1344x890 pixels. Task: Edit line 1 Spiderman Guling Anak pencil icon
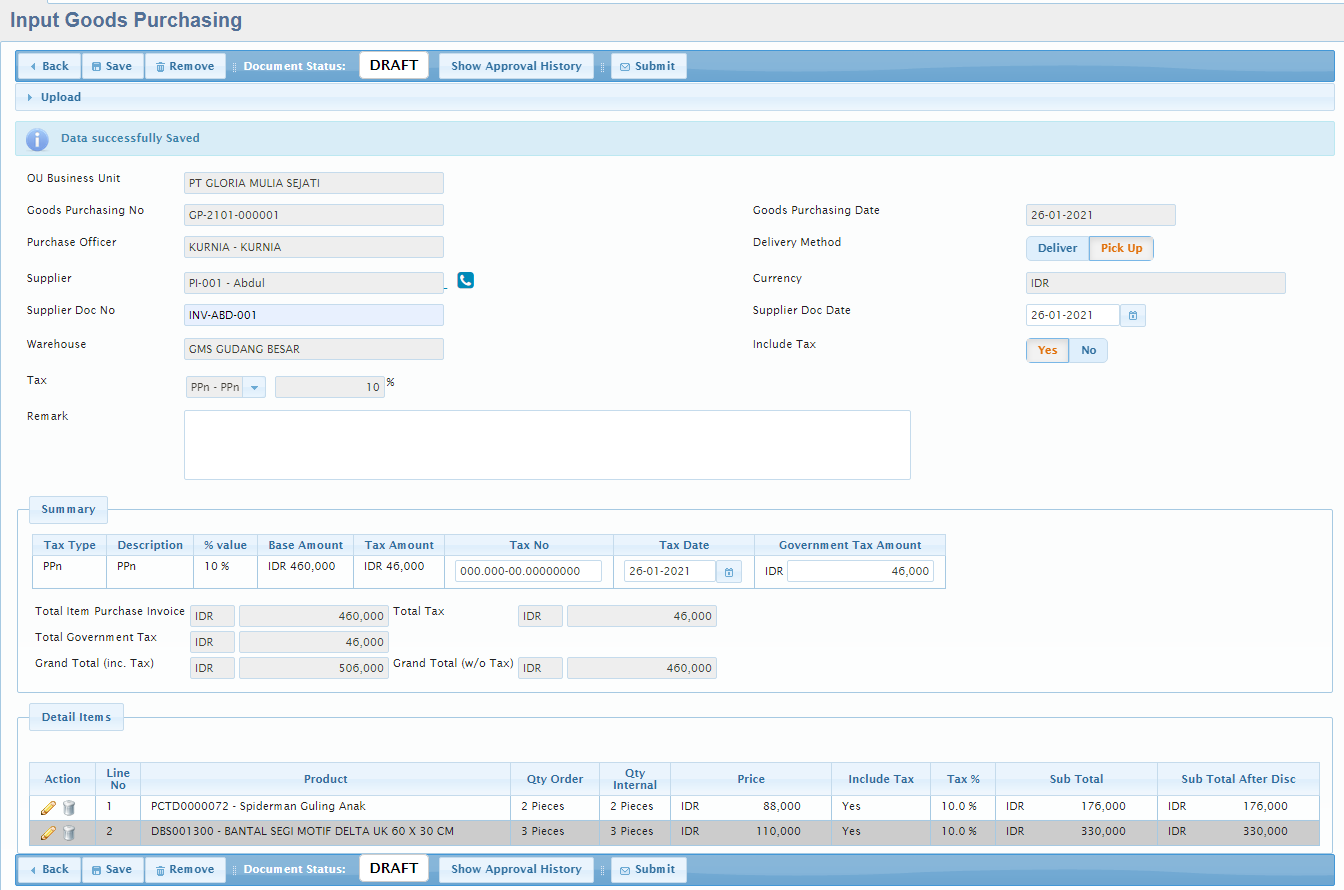48,807
